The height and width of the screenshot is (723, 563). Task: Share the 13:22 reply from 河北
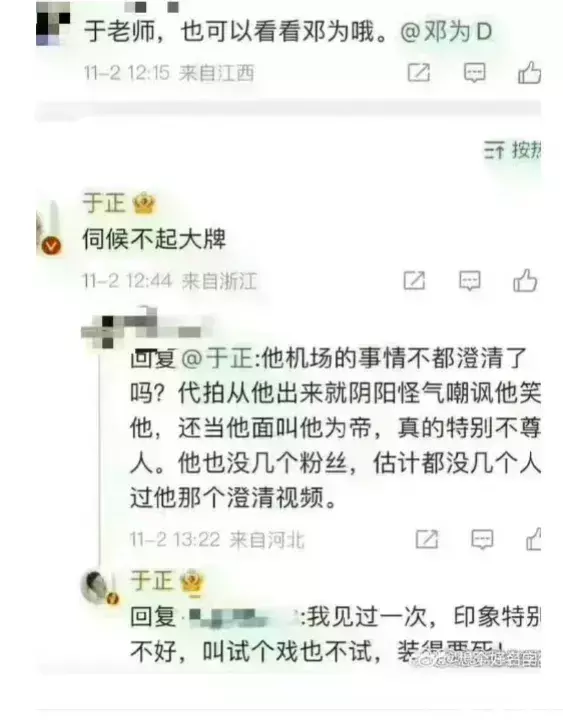427,539
